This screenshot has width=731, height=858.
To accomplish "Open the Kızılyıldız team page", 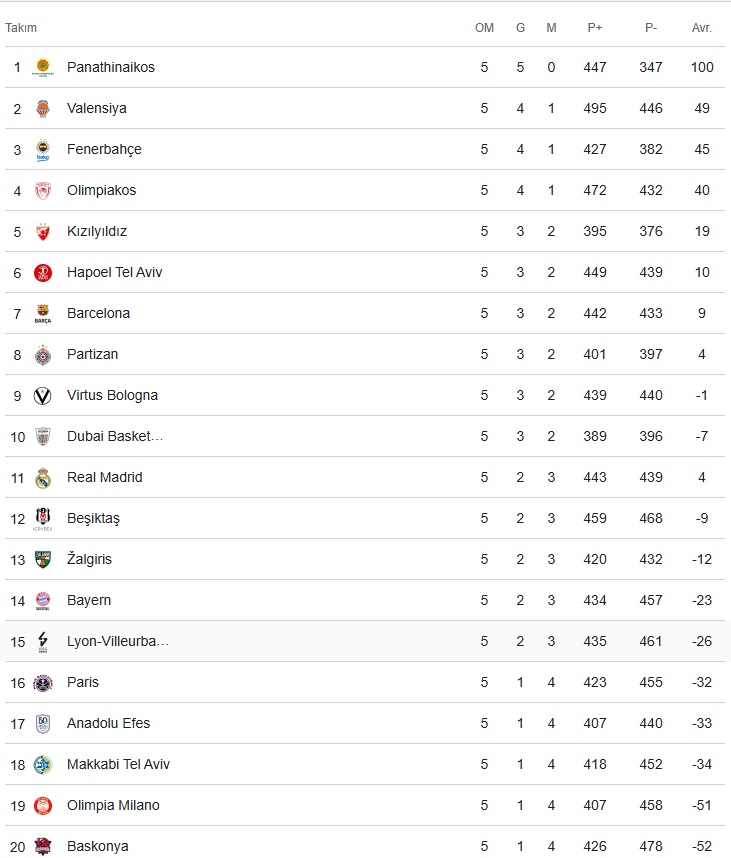I will (x=97, y=231).
